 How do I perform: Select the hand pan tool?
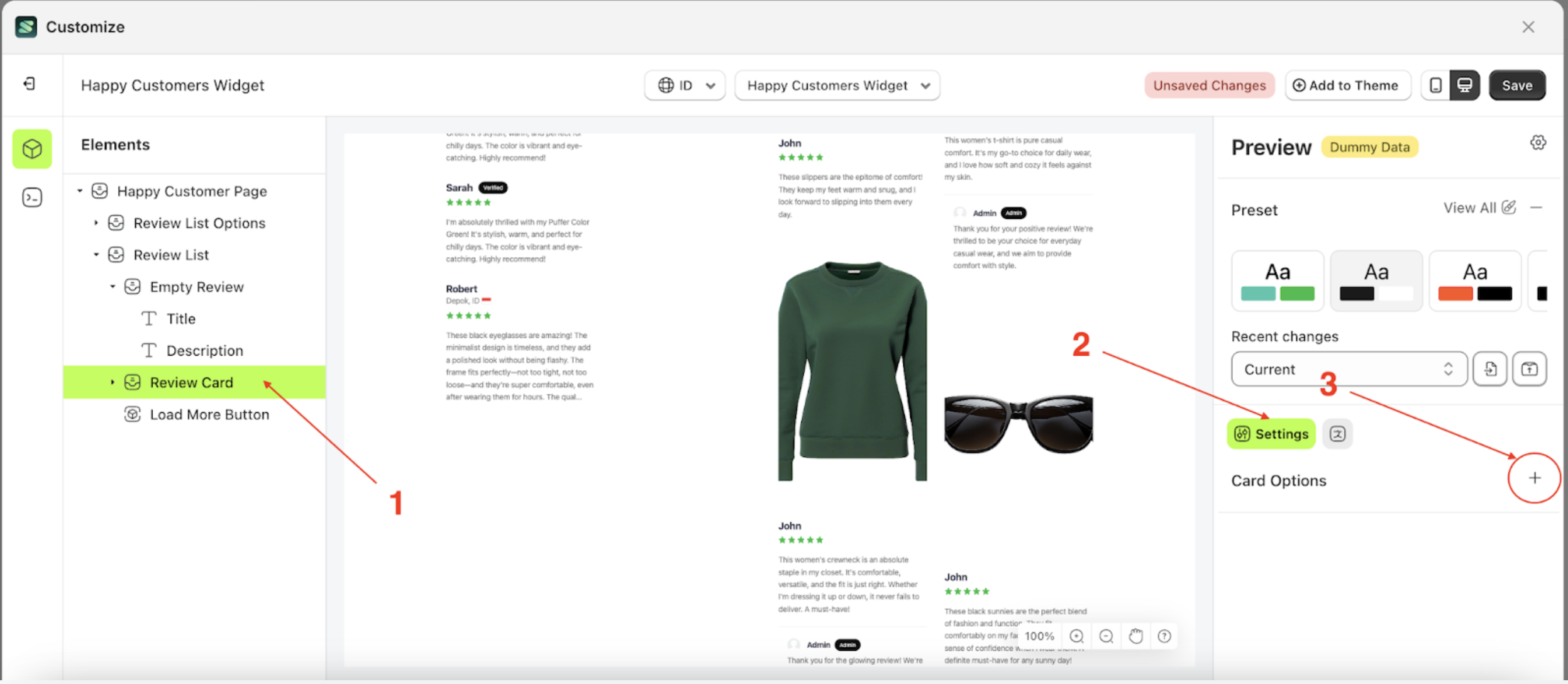(x=1135, y=636)
